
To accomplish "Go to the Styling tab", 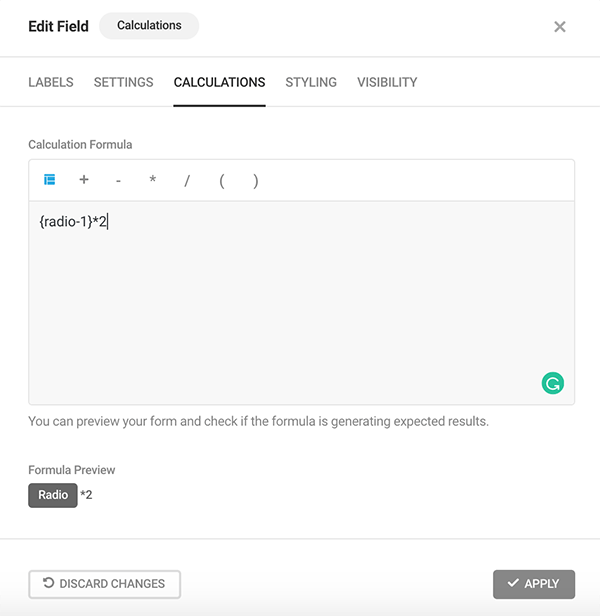I will point(311,82).
